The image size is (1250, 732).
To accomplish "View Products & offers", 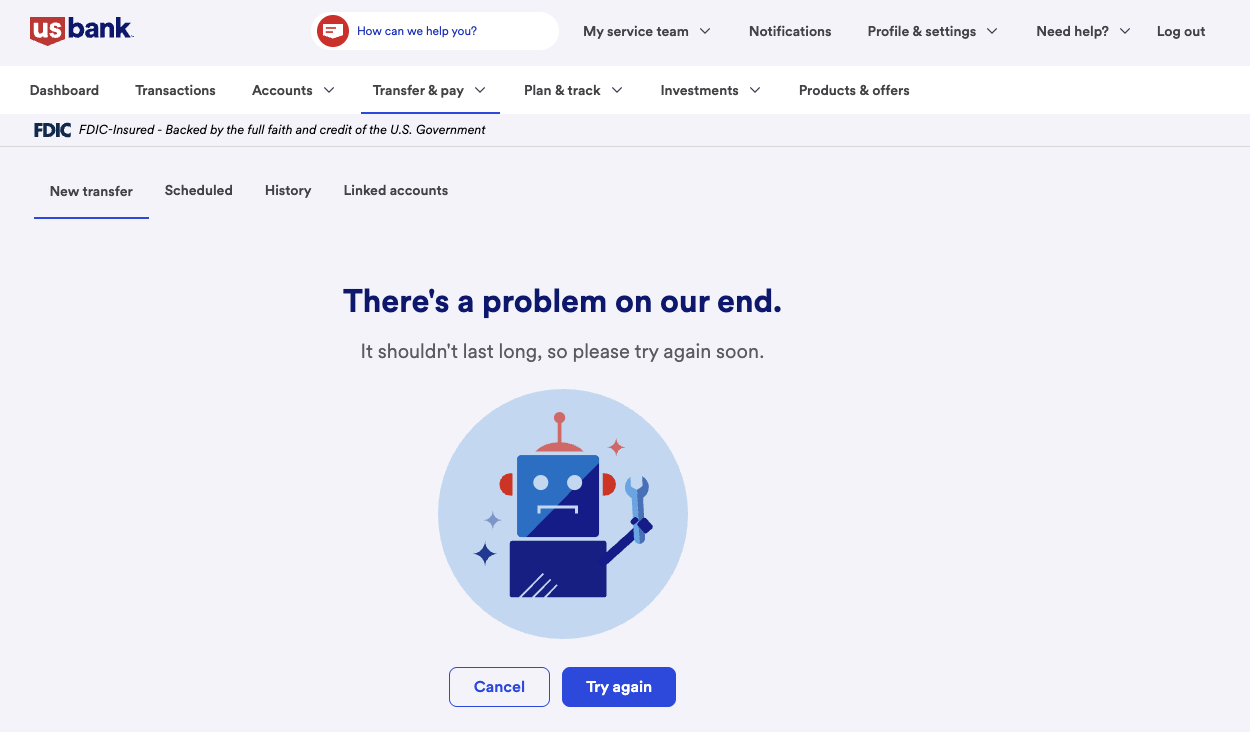I will (x=854, y=90).
